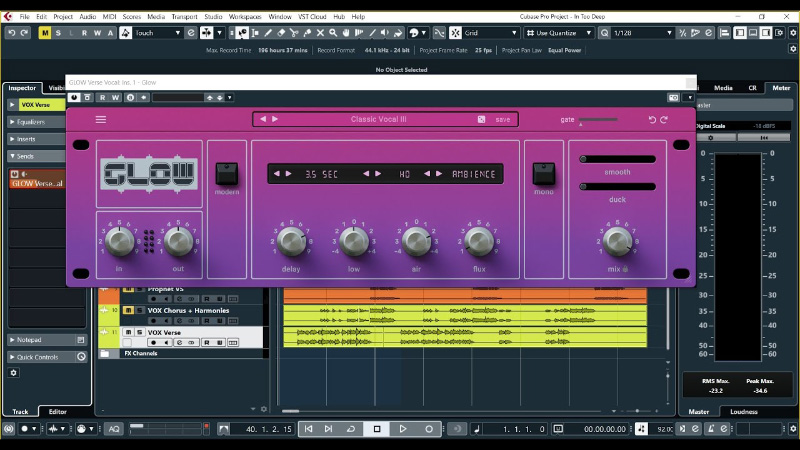
Task: Adjust the duck slider in GLOW
Action: 617,187
